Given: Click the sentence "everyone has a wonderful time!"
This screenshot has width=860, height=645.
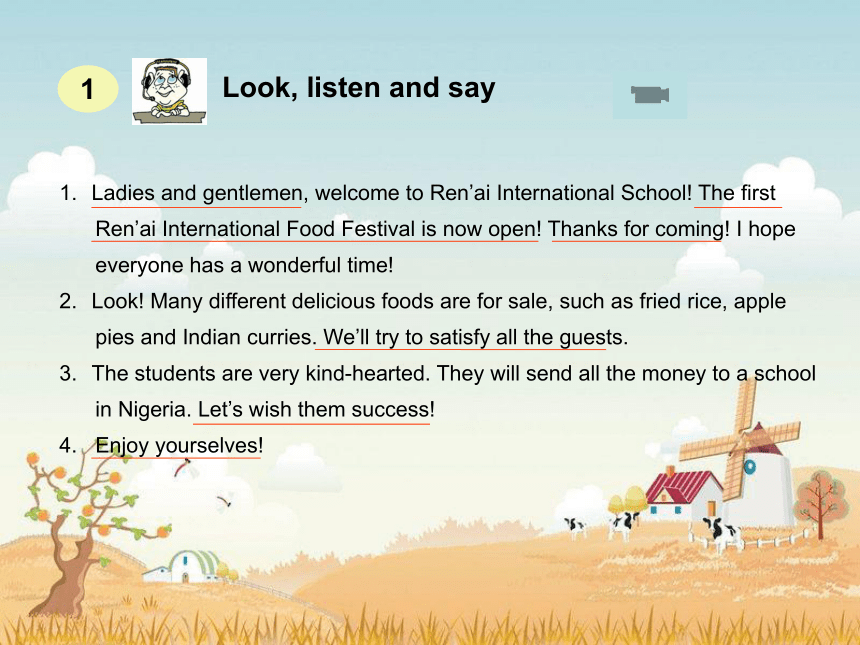Looking at the screenshot, I should coord(244,265).
